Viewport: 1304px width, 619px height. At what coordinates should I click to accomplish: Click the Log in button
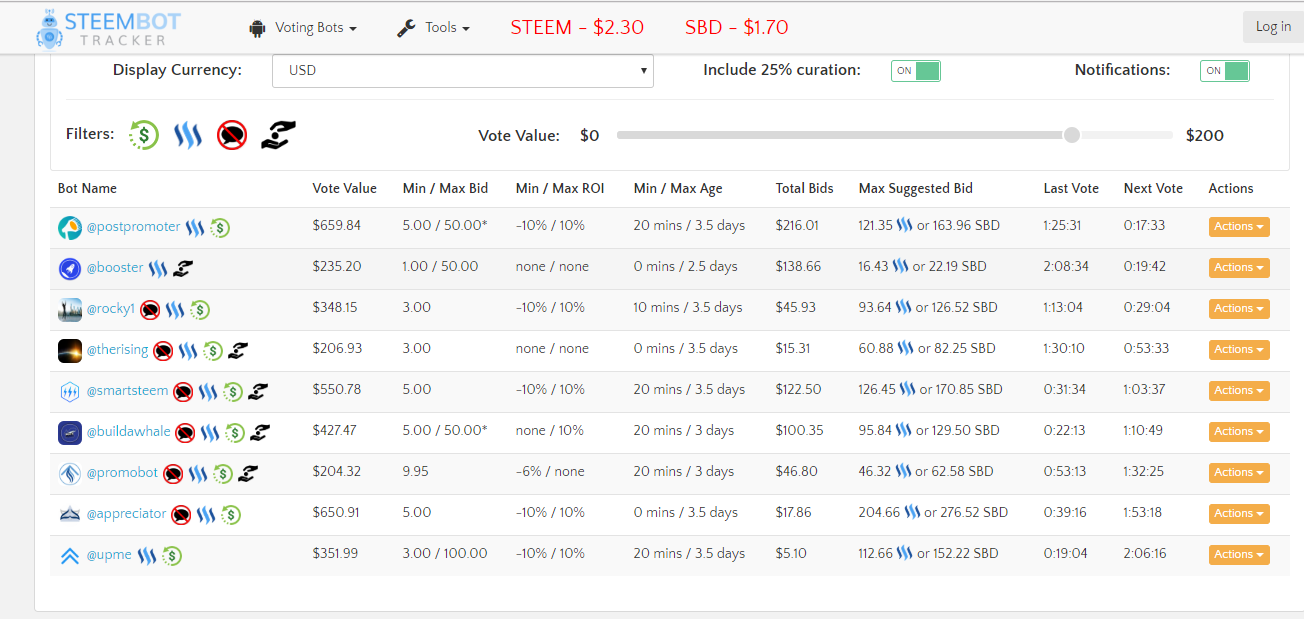(1273, 27)
